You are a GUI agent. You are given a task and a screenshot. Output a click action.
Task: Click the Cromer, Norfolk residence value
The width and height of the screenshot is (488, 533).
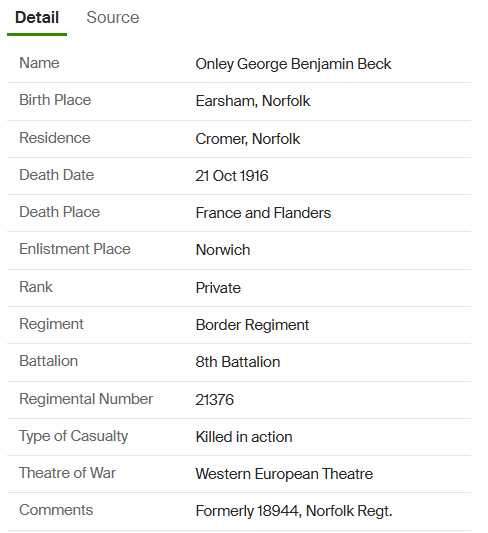248,139
